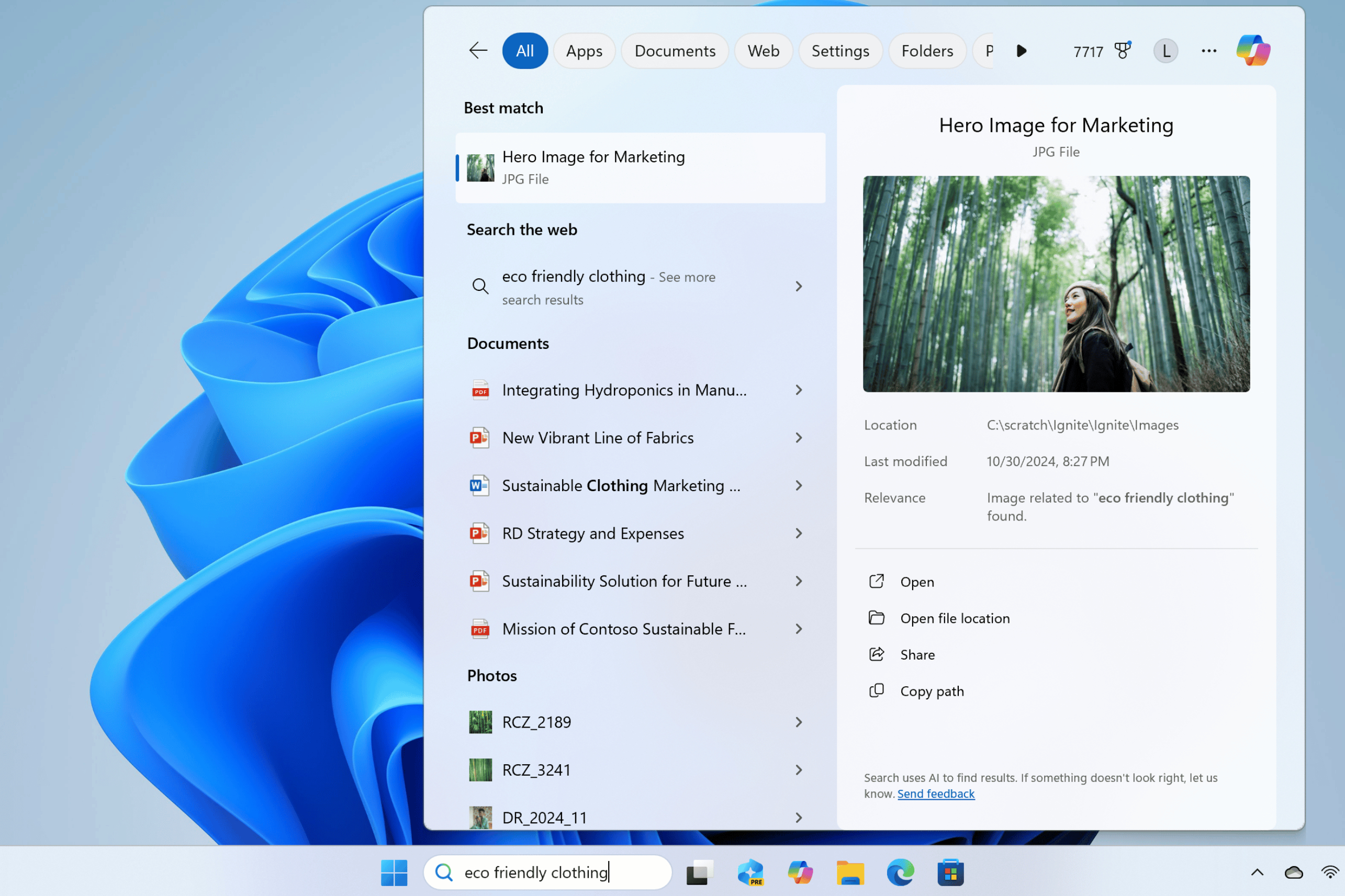1345x896 pixels.
Task: Click the Send feedback link
Action: click(935, 793)
